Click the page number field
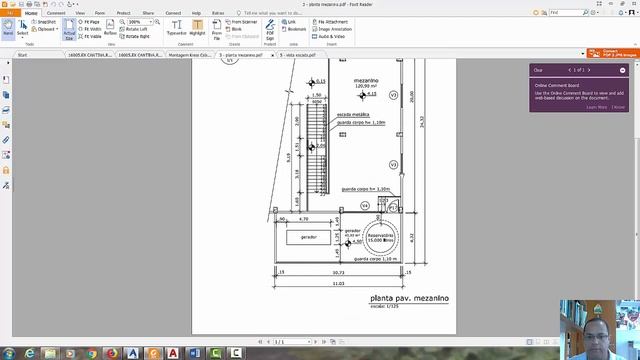640x360 pixels. pos(291,342)
